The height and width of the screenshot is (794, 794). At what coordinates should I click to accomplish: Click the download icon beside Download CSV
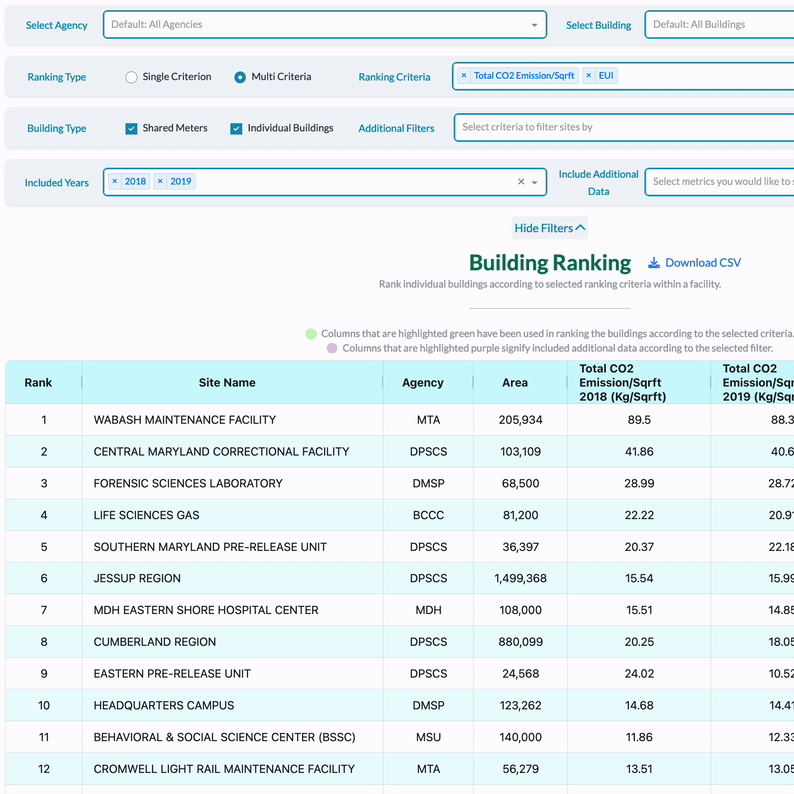(x=654, y=263)
